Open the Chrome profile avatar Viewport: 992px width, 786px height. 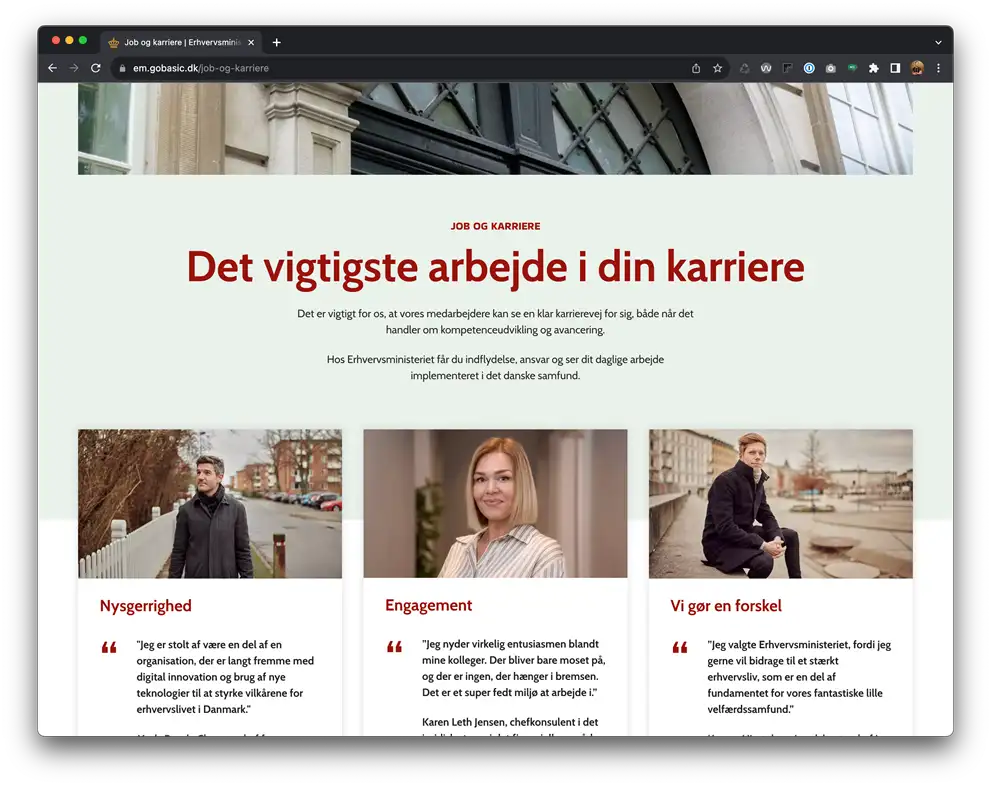click(917, 68)
